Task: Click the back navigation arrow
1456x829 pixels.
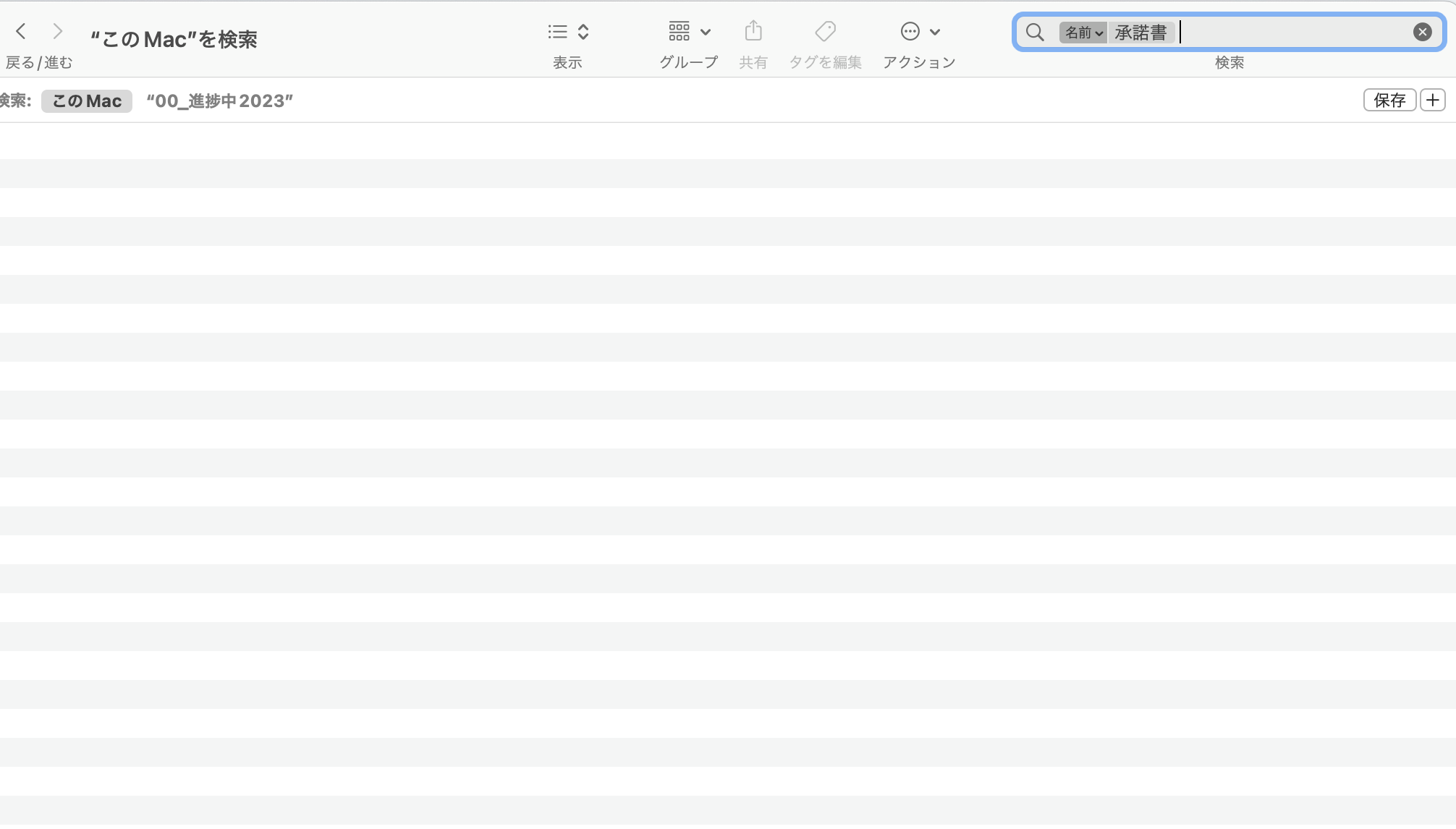Action: [x=21, y=31]
